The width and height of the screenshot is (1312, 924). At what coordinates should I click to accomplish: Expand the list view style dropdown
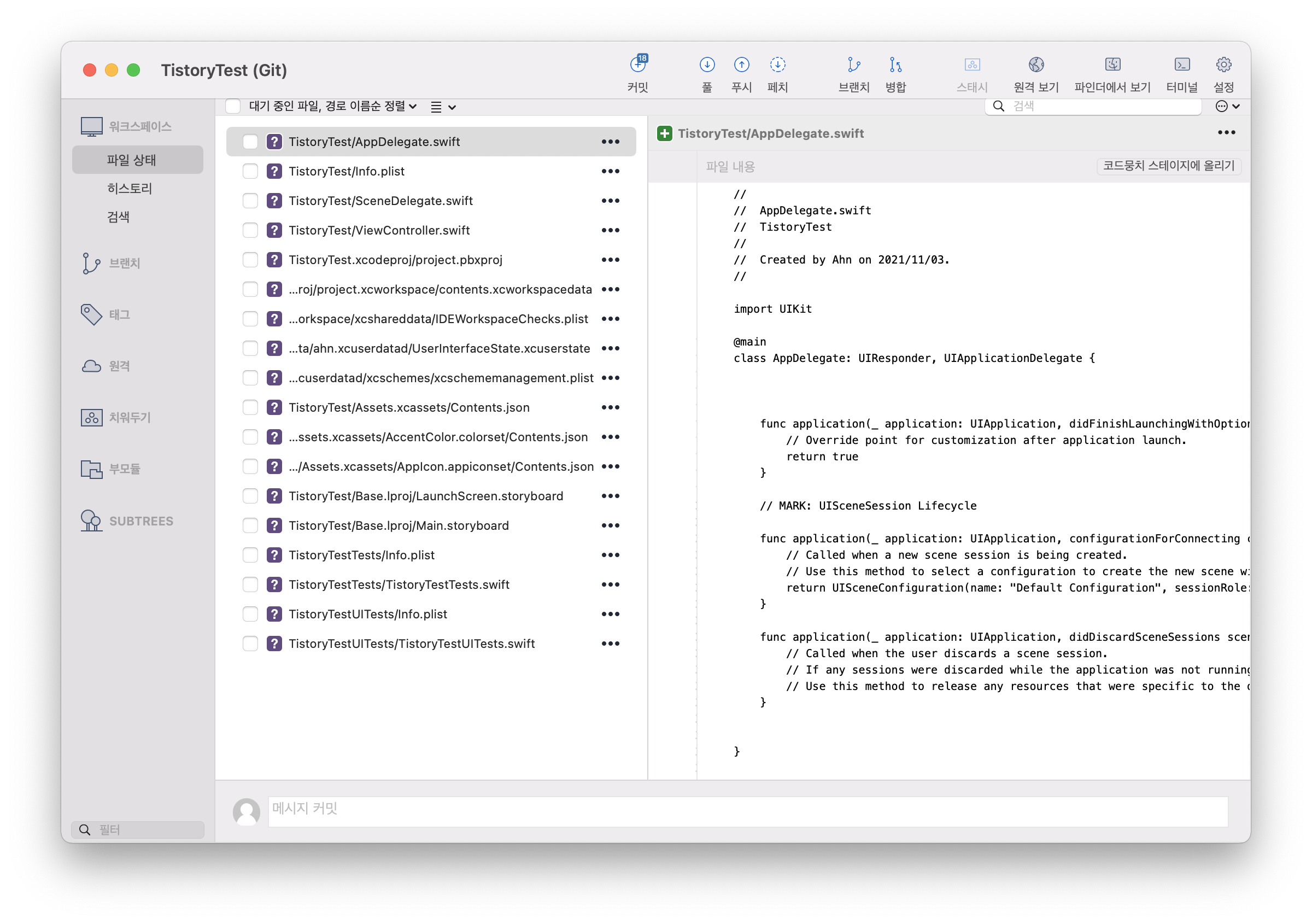click(x=443, y=107)
